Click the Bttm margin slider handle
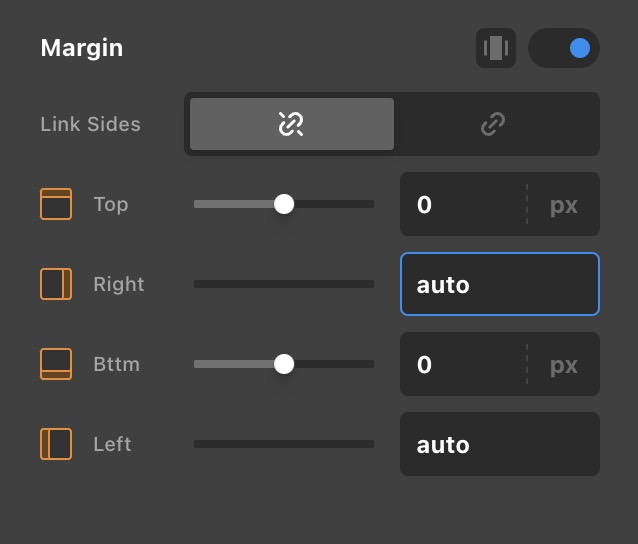 tap(284, 364)
